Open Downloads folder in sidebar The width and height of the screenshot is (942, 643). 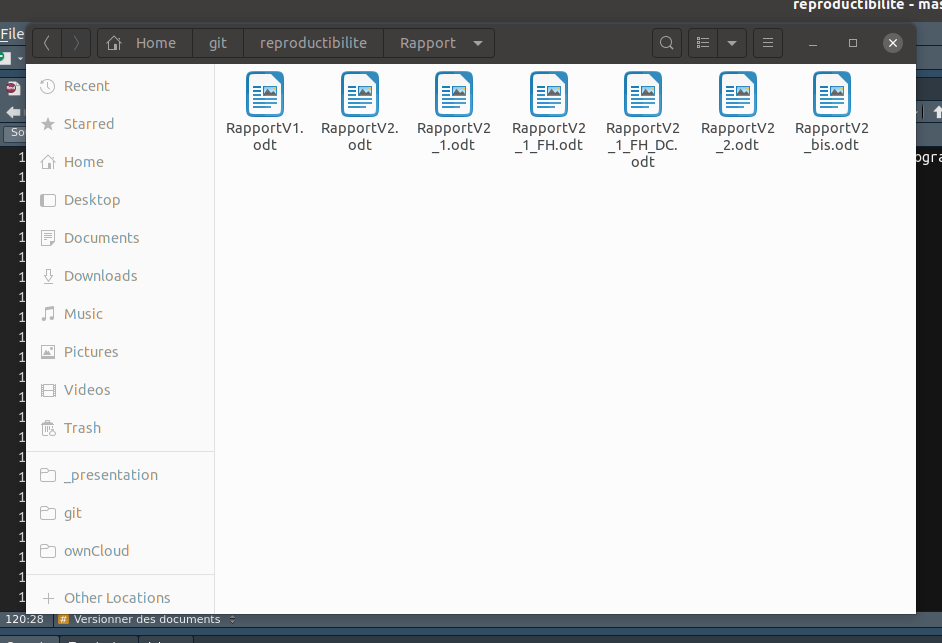(100, 276)
